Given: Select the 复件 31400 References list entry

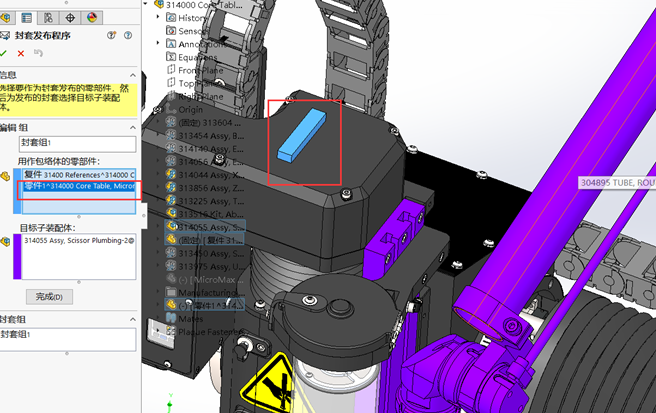Looking at the screenshot, I should point(79,174).
